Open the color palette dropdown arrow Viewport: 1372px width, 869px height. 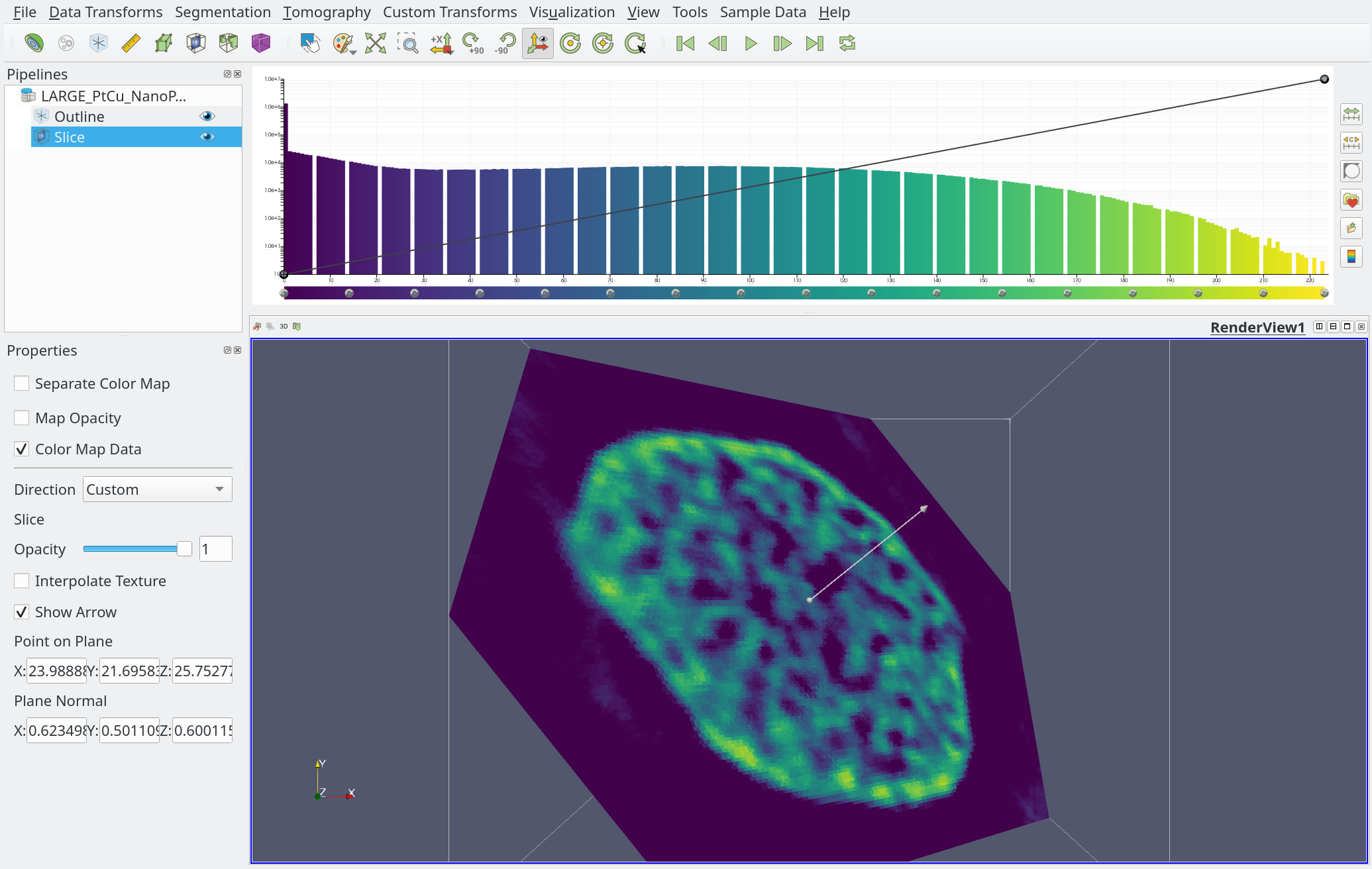354,52
